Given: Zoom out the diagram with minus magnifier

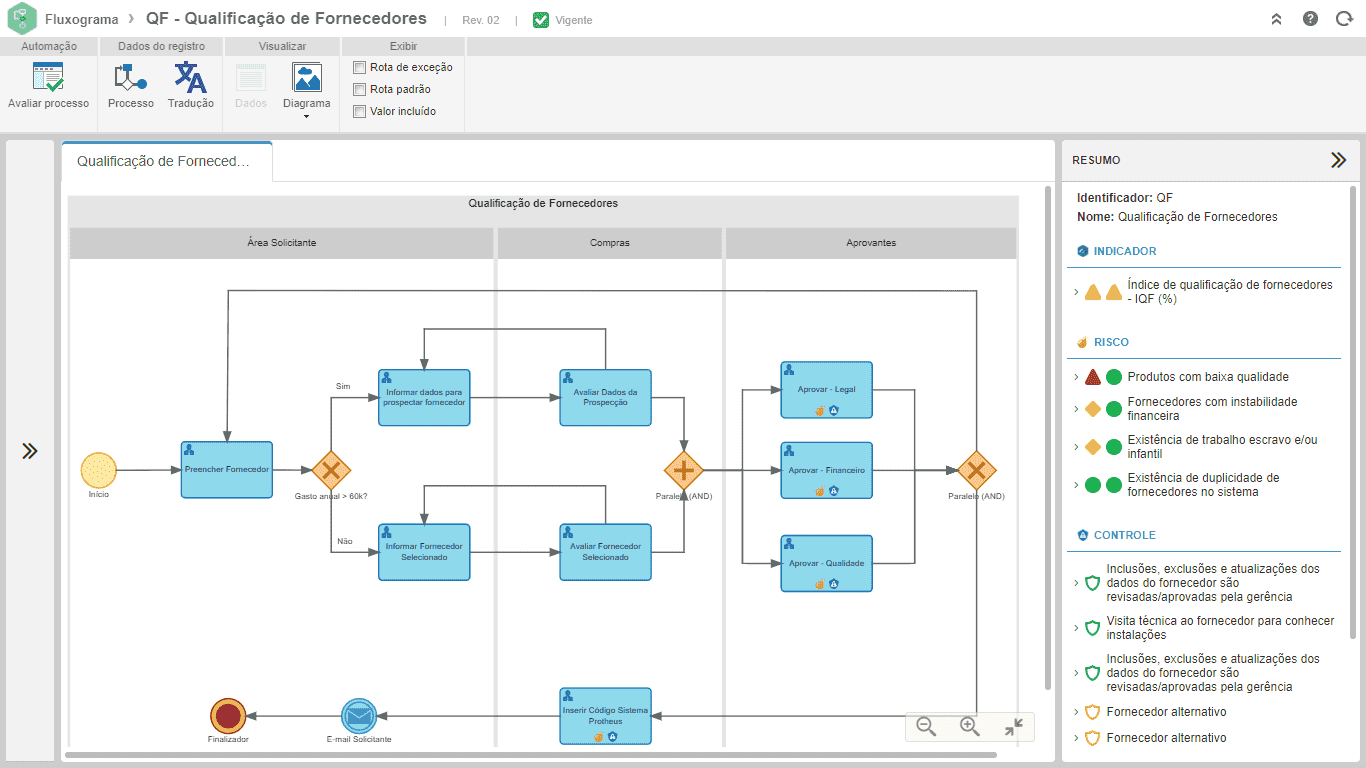Looking at the screenshot, I should pyautogui.click(x=926, y=727).
